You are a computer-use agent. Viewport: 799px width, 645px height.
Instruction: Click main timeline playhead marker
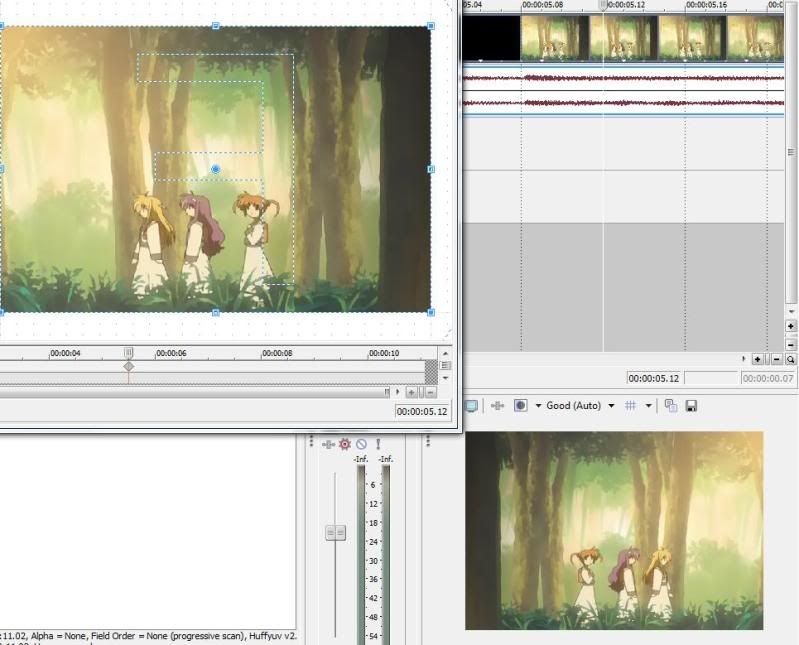coord(603,5)
